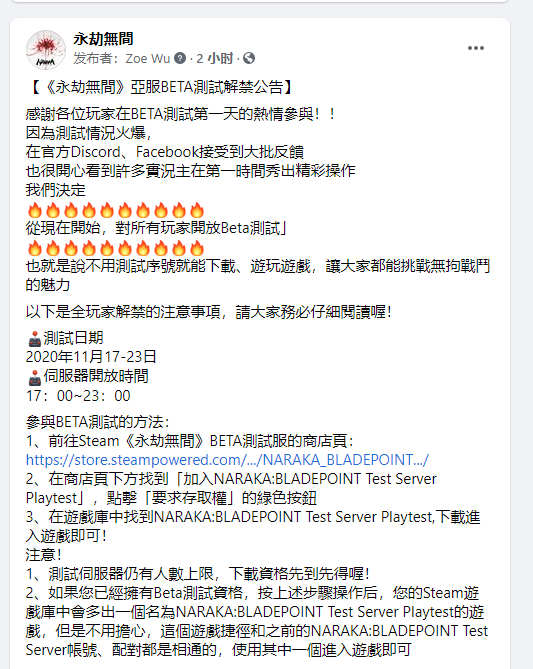Click the question mark icon beside Zoe Wu
The height and width of the screenshot is (669, 533).
pos(180,58)
